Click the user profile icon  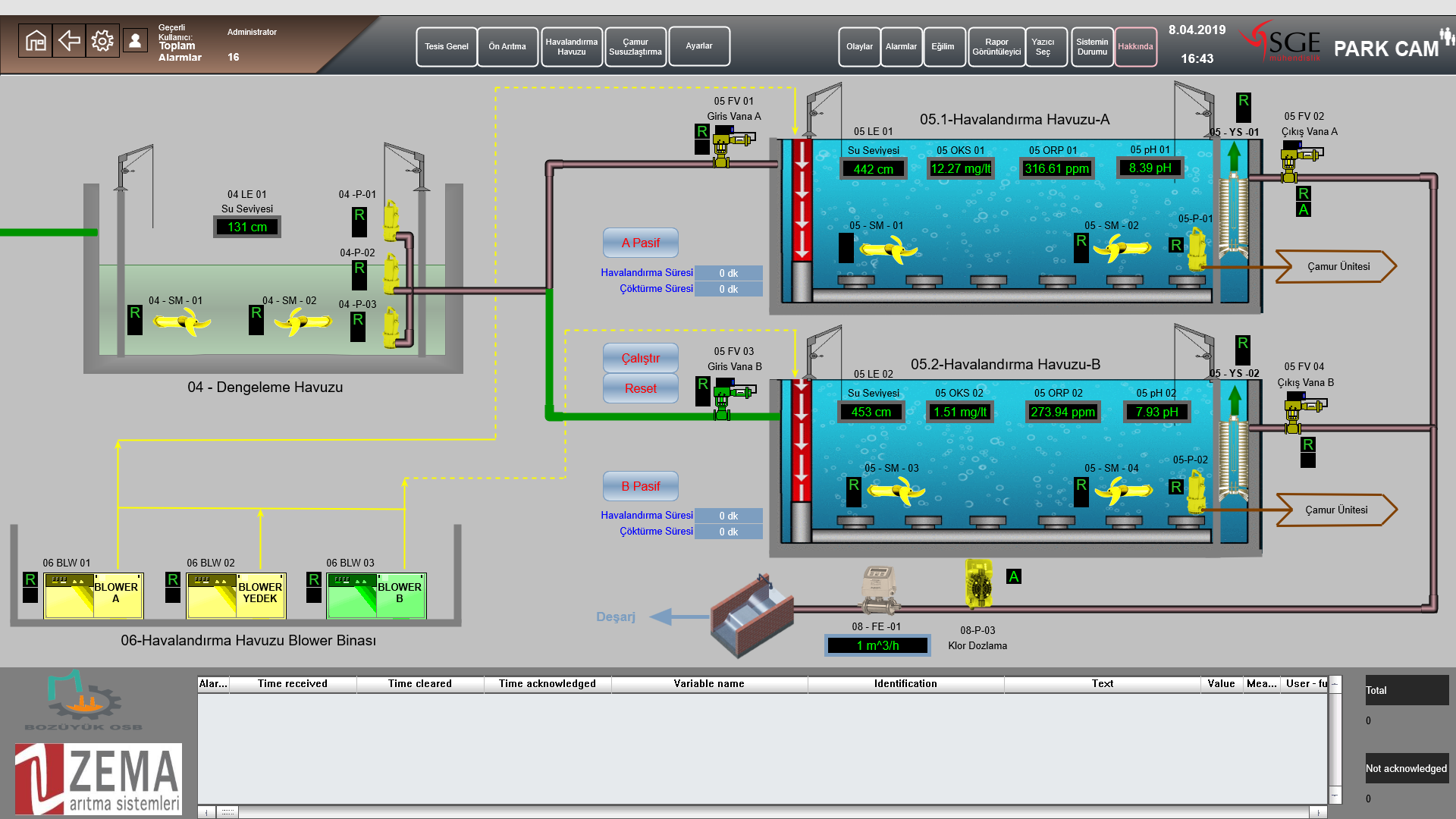coord(135,40)
